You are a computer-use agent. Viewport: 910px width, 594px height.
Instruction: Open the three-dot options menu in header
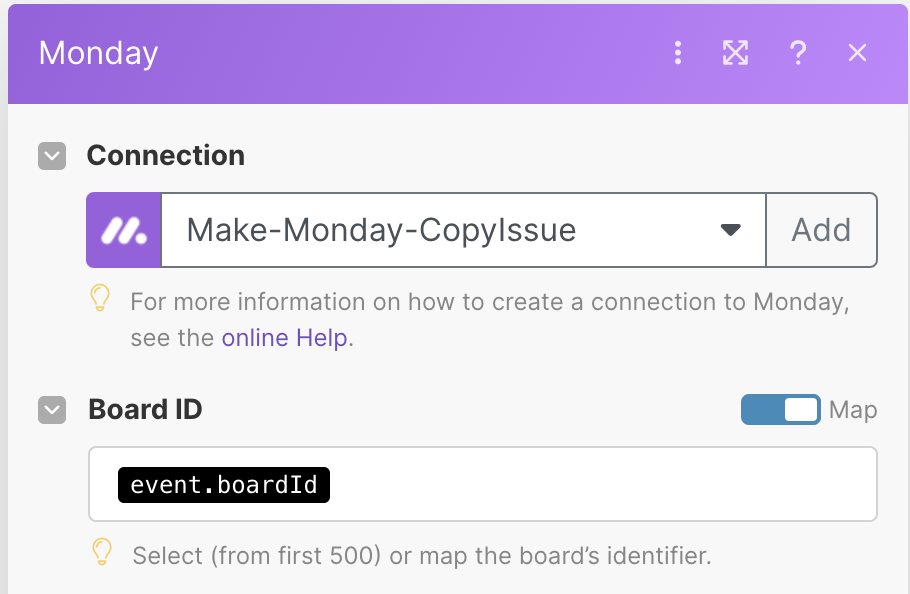[x=677, y=53]
